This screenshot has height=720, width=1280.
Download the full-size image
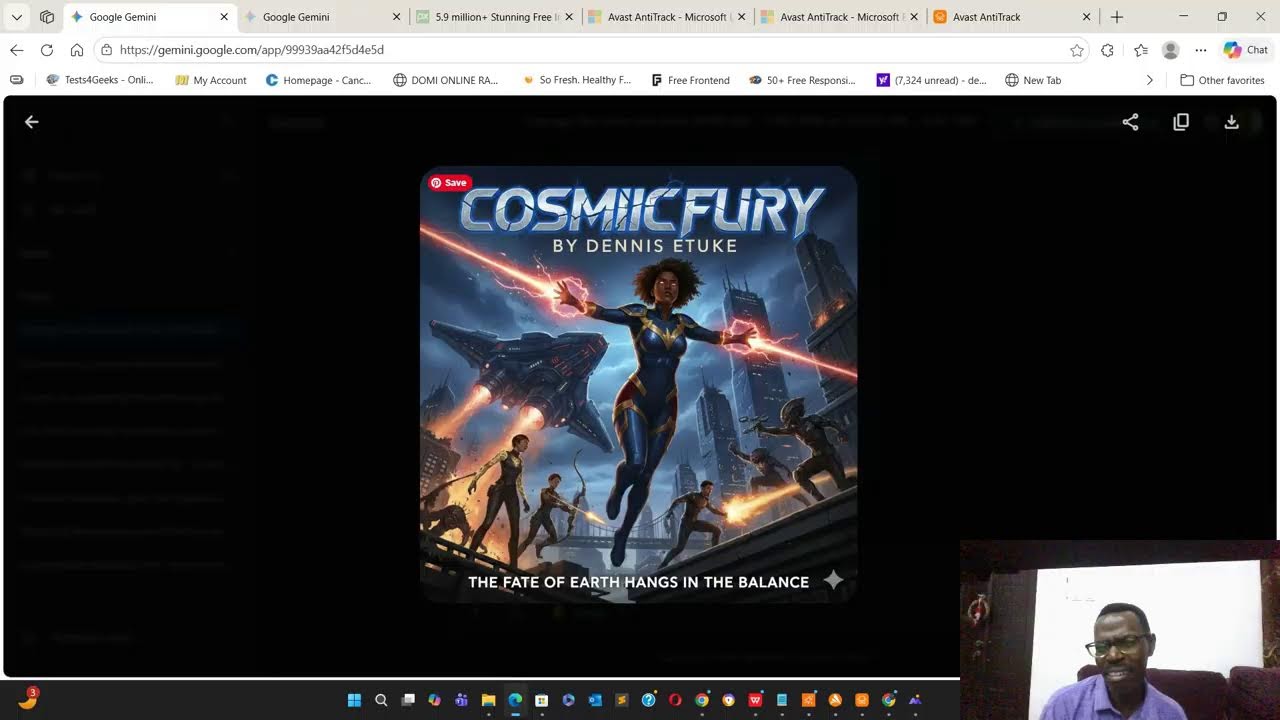point(1232,122)
